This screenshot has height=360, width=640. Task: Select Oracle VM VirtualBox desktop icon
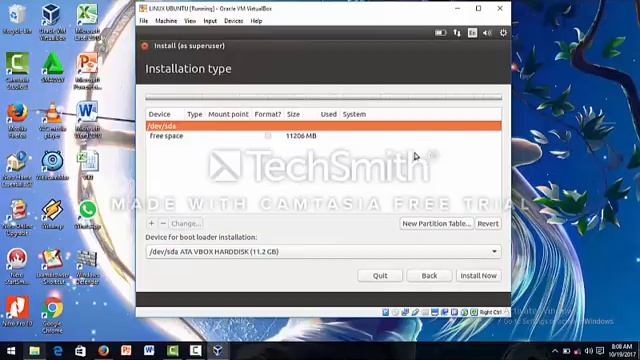point(52,21)
